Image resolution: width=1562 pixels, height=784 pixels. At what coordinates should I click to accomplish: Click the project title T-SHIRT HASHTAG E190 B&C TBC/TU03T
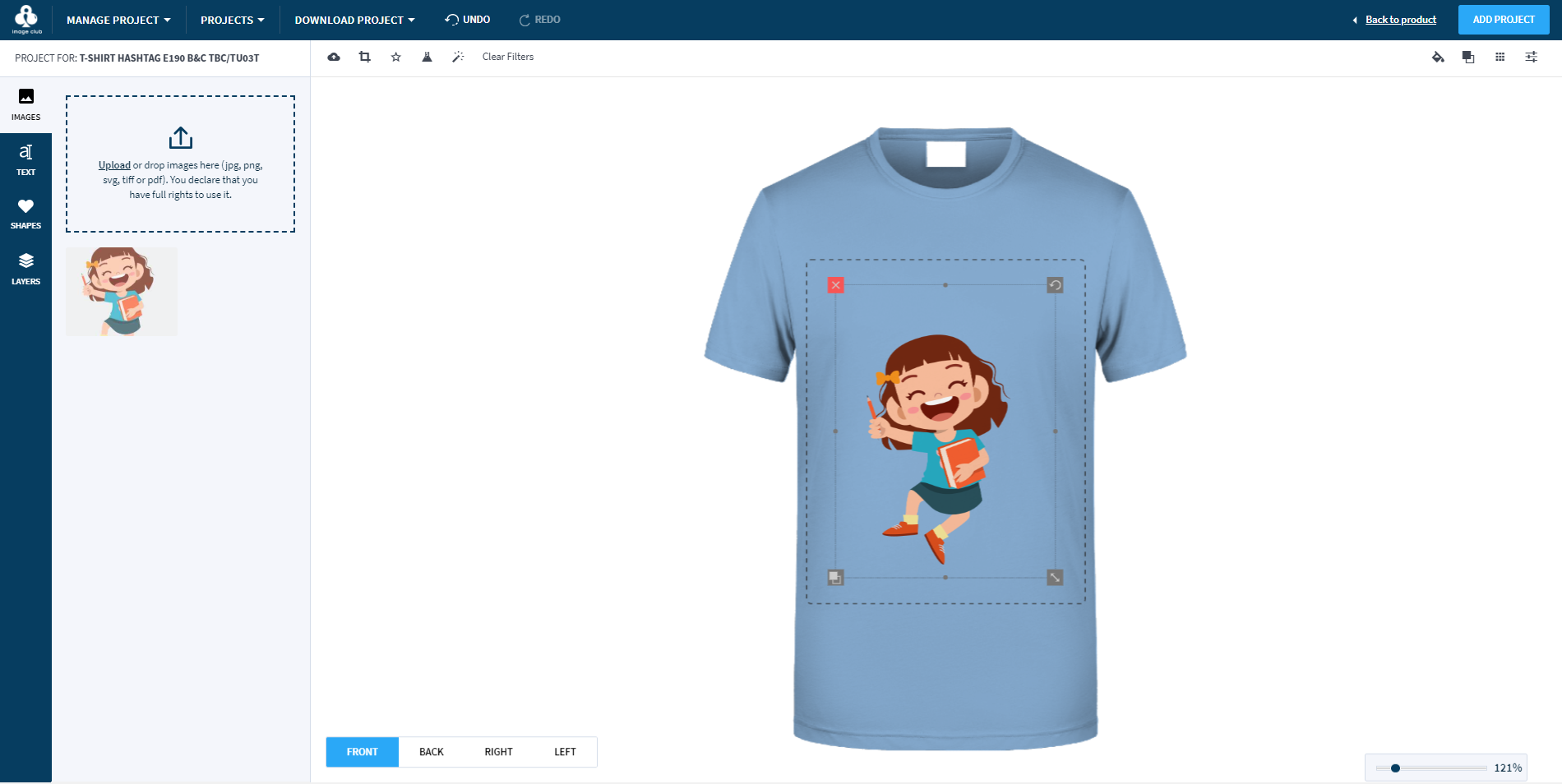click(169, 58)
